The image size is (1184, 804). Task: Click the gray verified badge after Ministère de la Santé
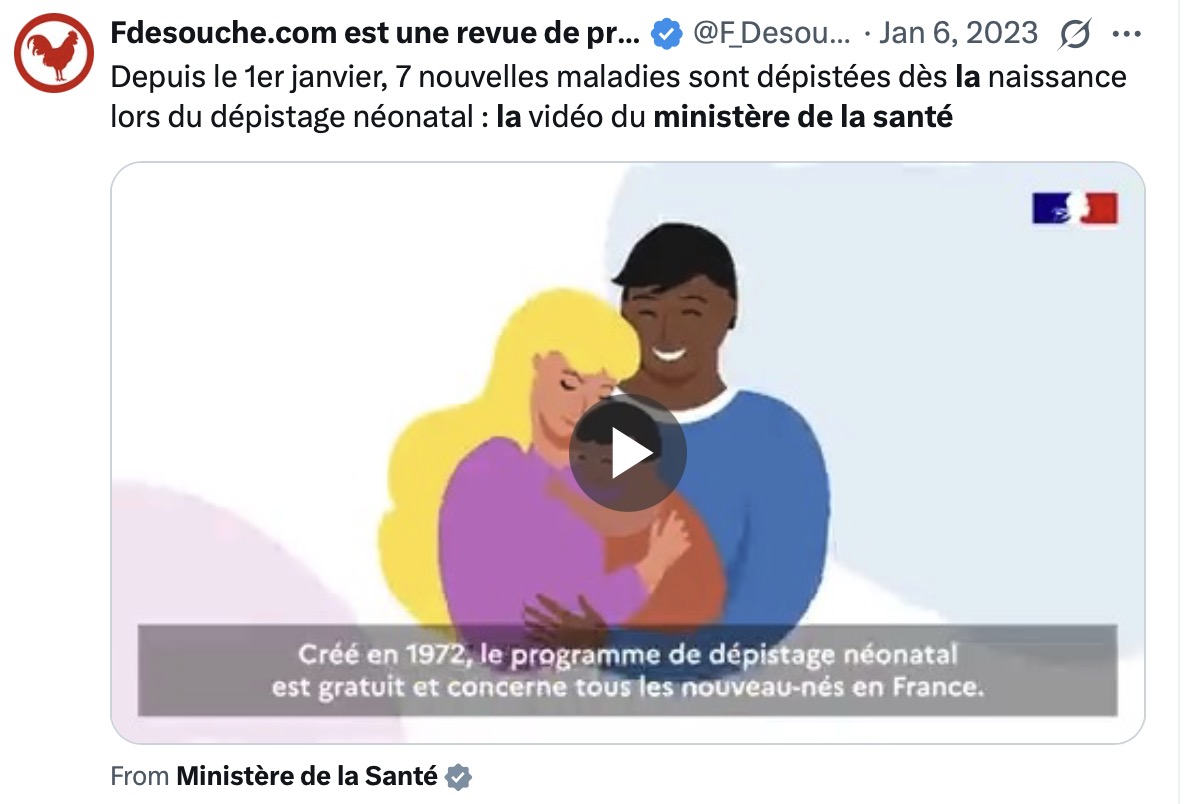pyautogui.click(x=458, y=776)
